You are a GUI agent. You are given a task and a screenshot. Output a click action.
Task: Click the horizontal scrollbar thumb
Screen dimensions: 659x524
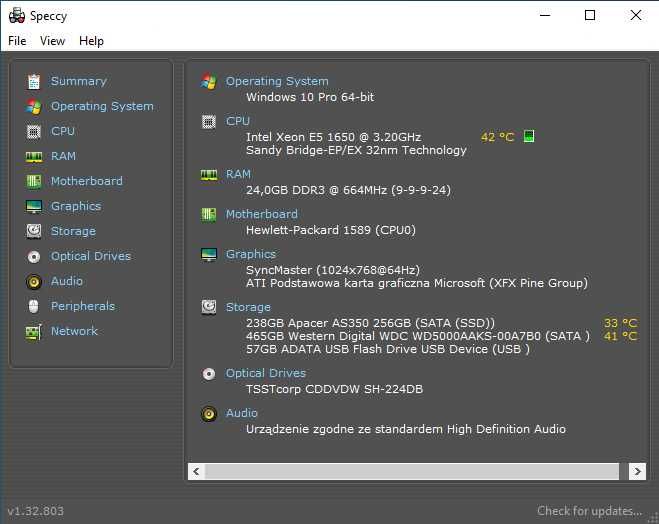click(x=412, y=471)
